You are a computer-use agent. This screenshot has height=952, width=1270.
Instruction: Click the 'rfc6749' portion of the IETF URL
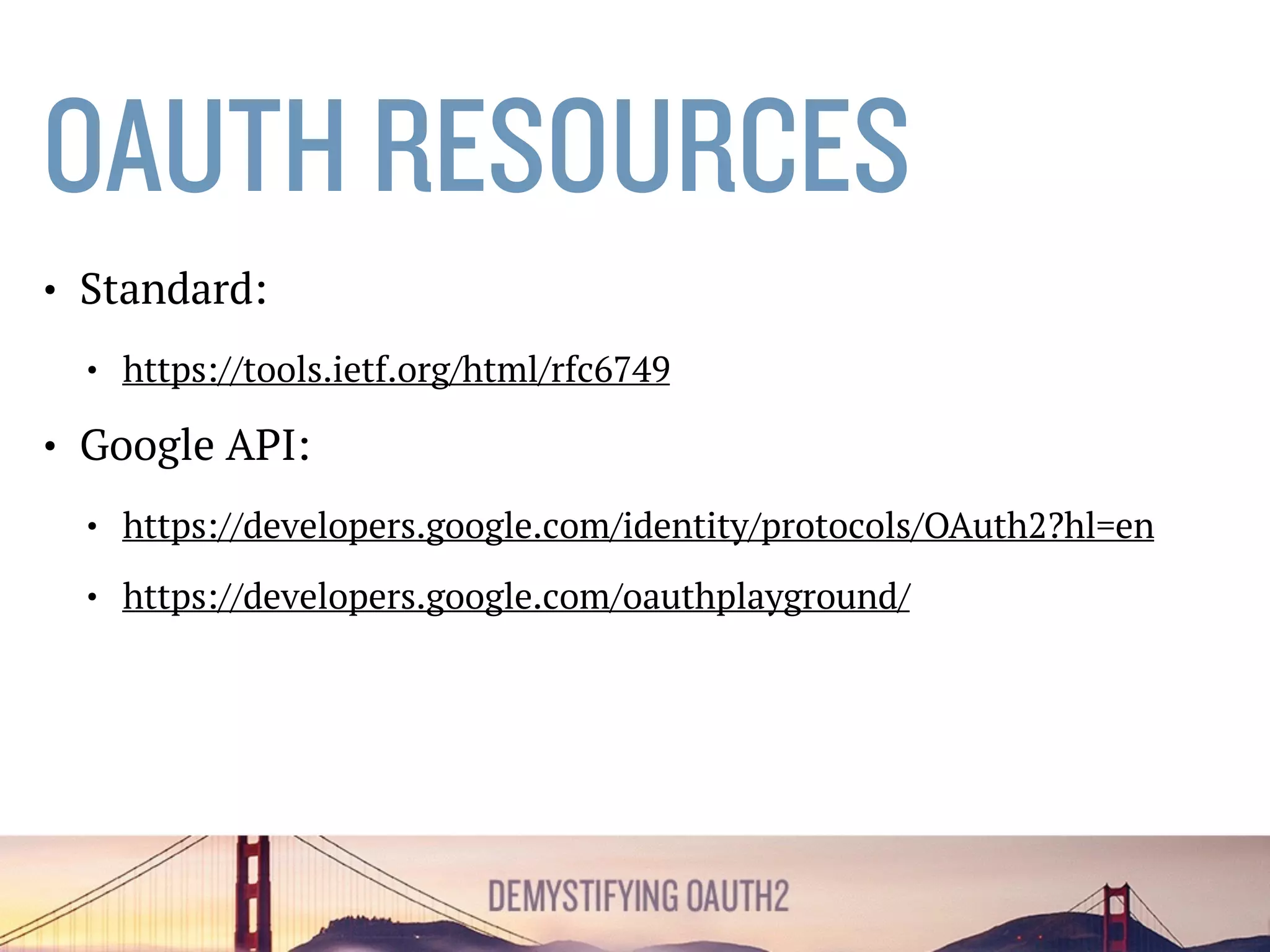click(611, 370)
